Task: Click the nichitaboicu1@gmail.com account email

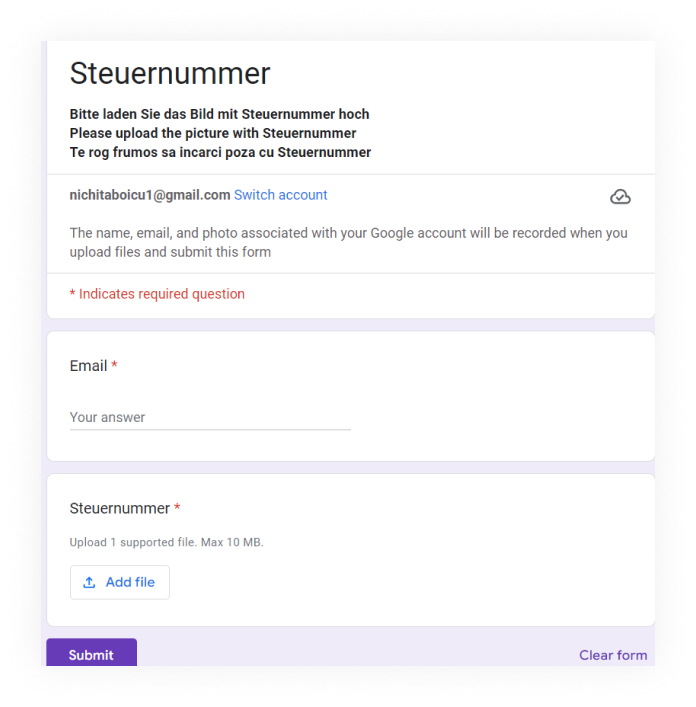Action: coord(150,195)
